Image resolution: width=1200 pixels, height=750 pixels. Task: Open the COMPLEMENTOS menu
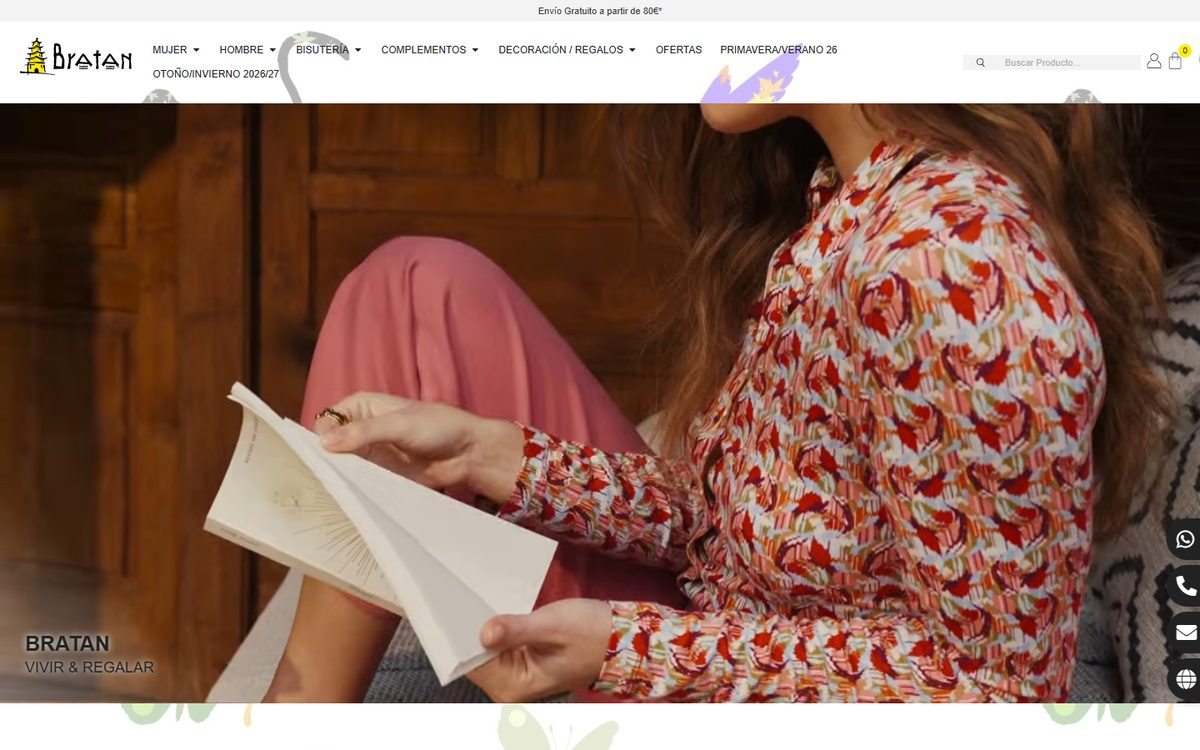pyautogui.click(x=424, y=50)
